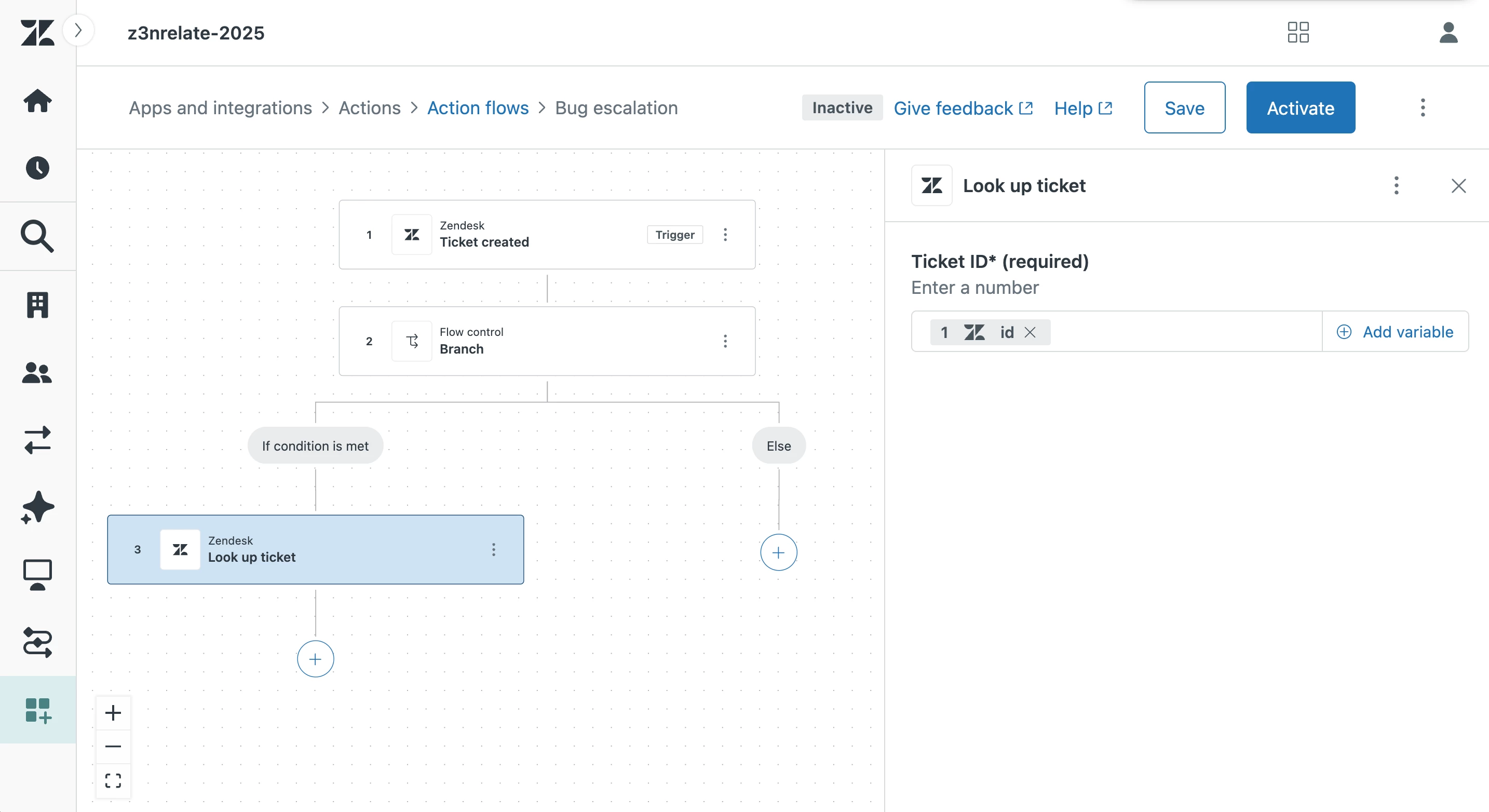Open the AI sparkle icon
This screenshot has width=1489, height=812.
(x=37, y=507)
